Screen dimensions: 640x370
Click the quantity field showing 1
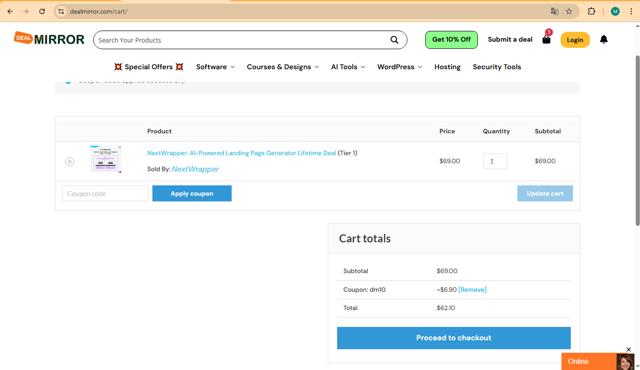(x=495, y=161)
